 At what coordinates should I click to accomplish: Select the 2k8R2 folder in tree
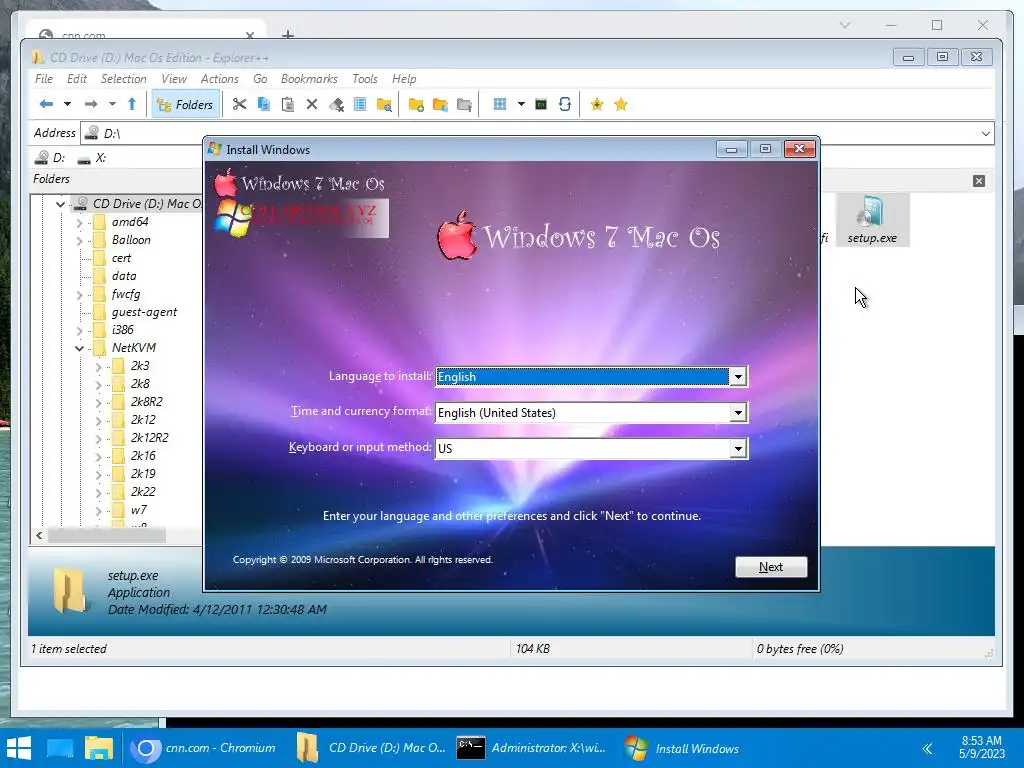pos(146,402)
